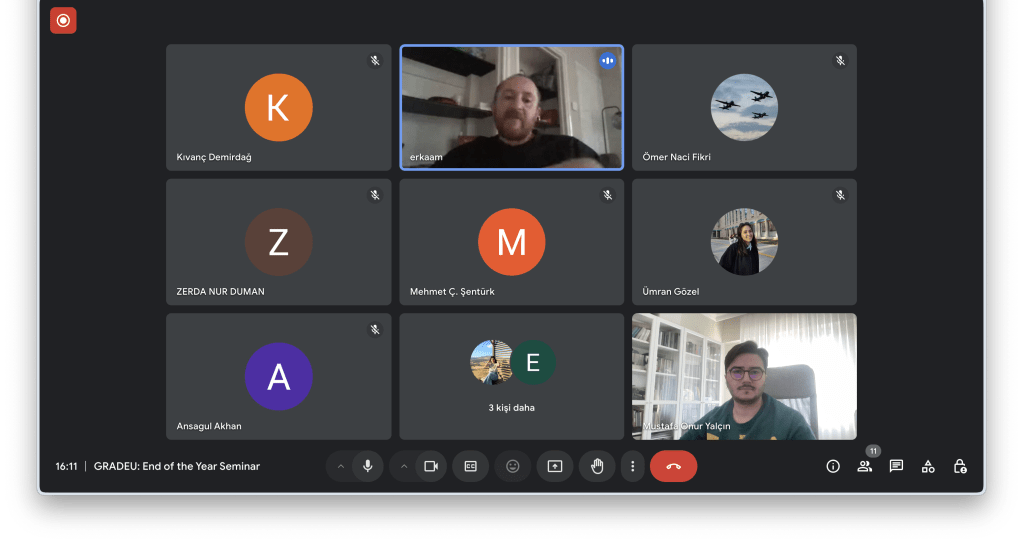
Task: Select Mustafa Onur Yalçın's video tile
Action: [x=744, y=376]
